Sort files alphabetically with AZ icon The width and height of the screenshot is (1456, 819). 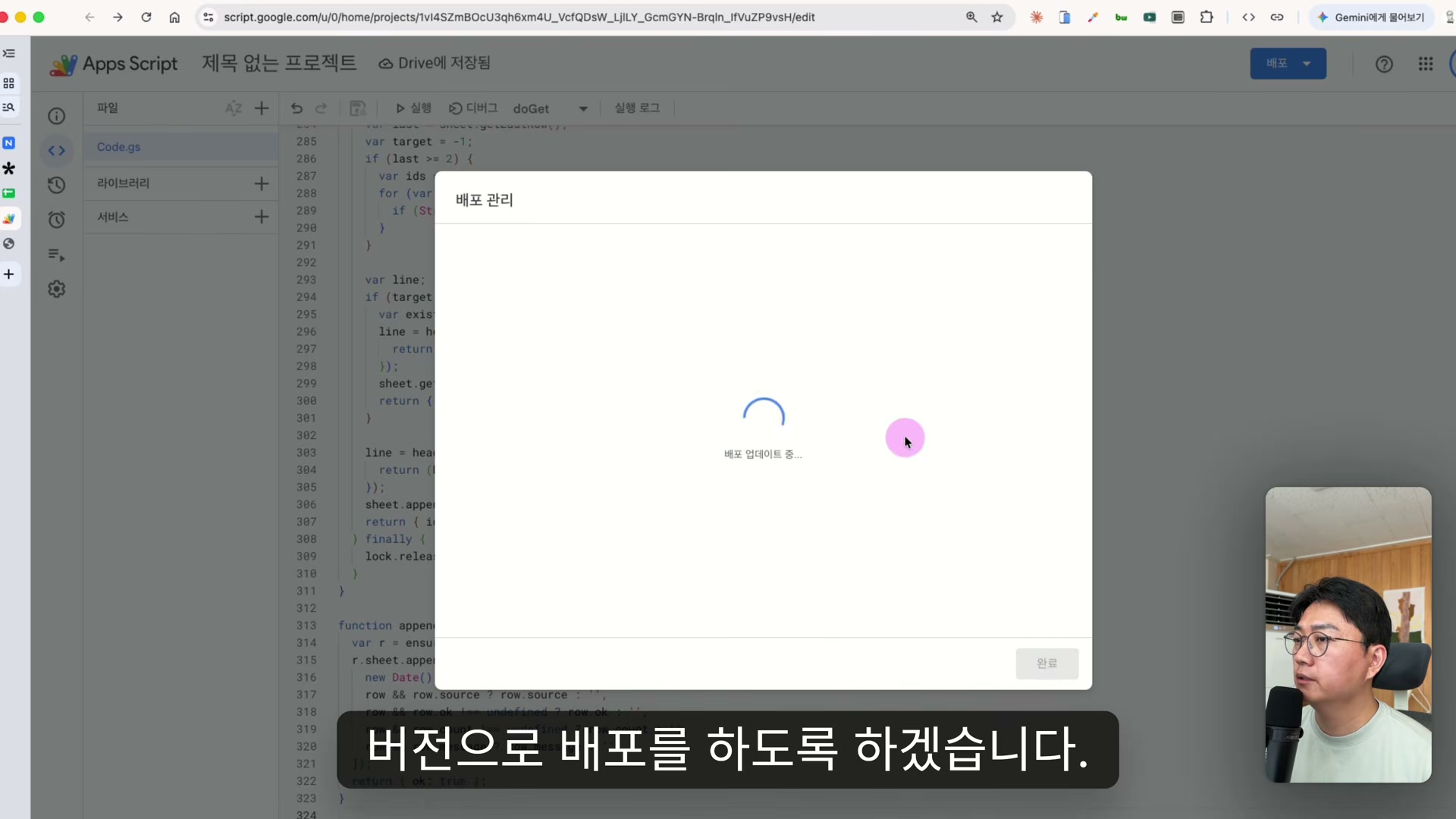pos(234,108)
